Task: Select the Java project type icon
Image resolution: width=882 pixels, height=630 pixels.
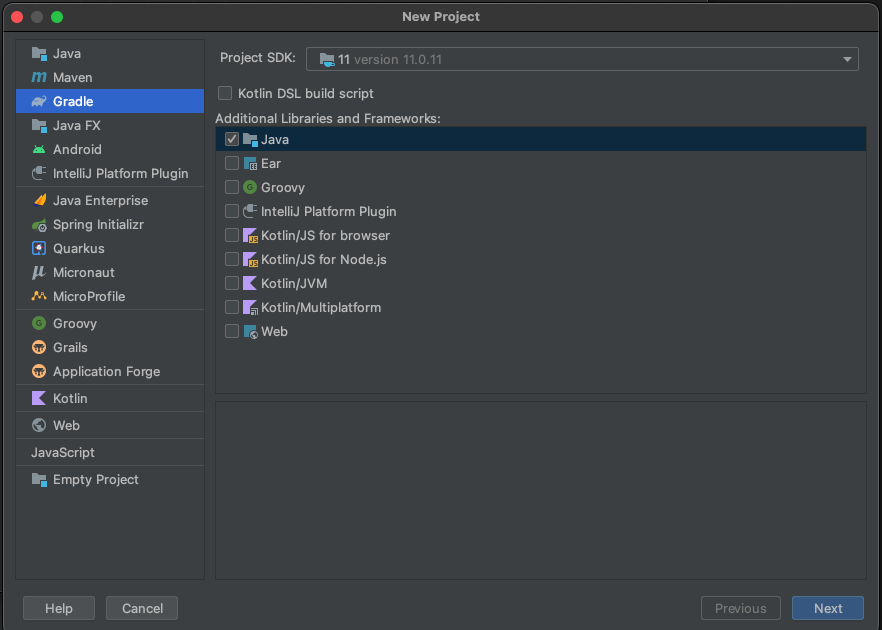Action: [39, 53]
